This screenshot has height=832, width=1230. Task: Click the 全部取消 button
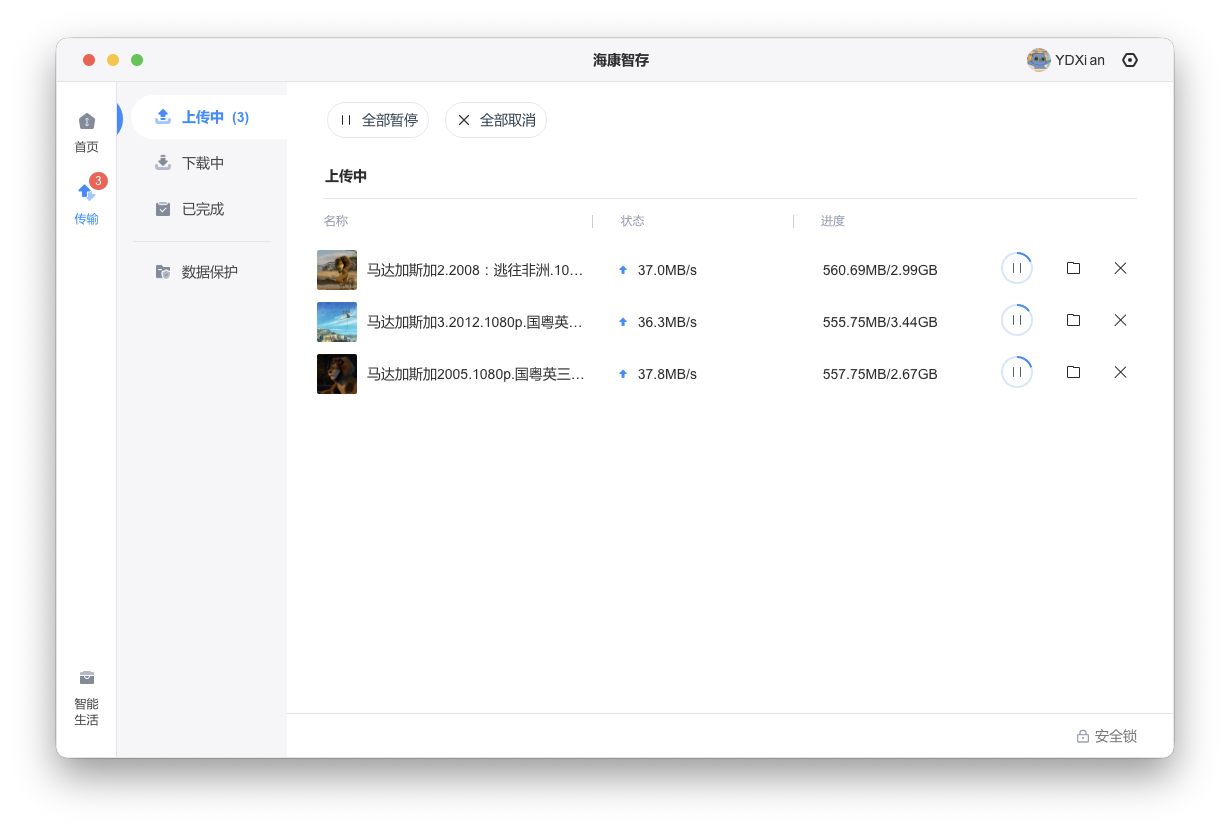(496, 120)
